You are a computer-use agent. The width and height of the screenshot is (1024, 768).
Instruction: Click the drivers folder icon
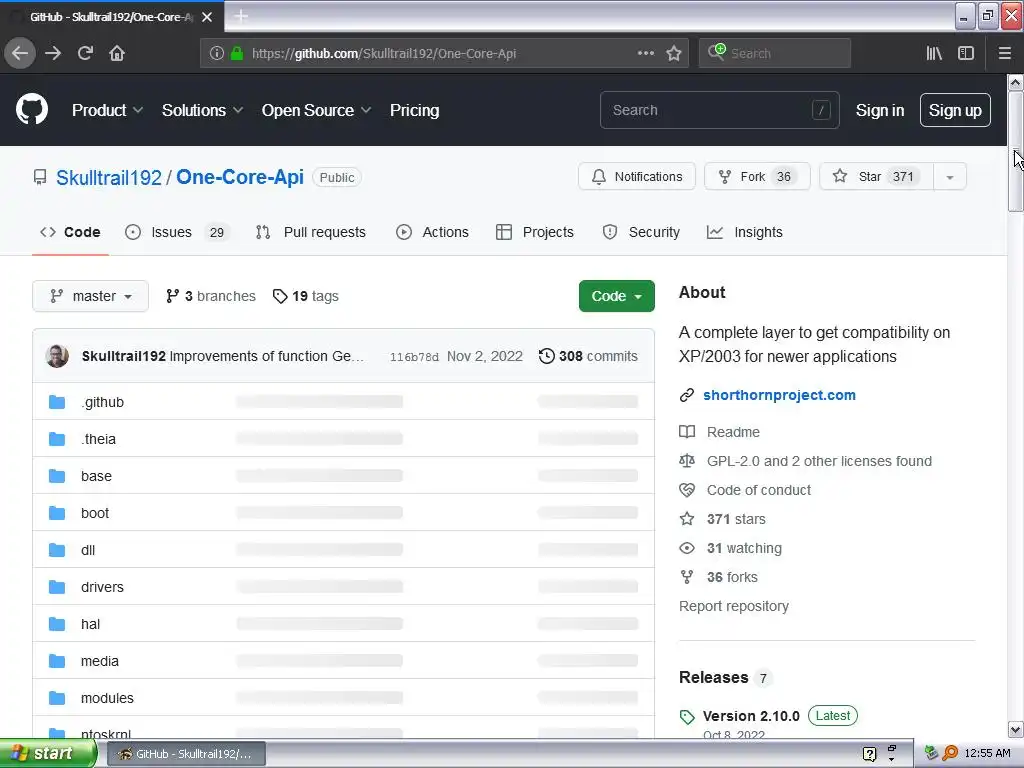pos(57,587)
